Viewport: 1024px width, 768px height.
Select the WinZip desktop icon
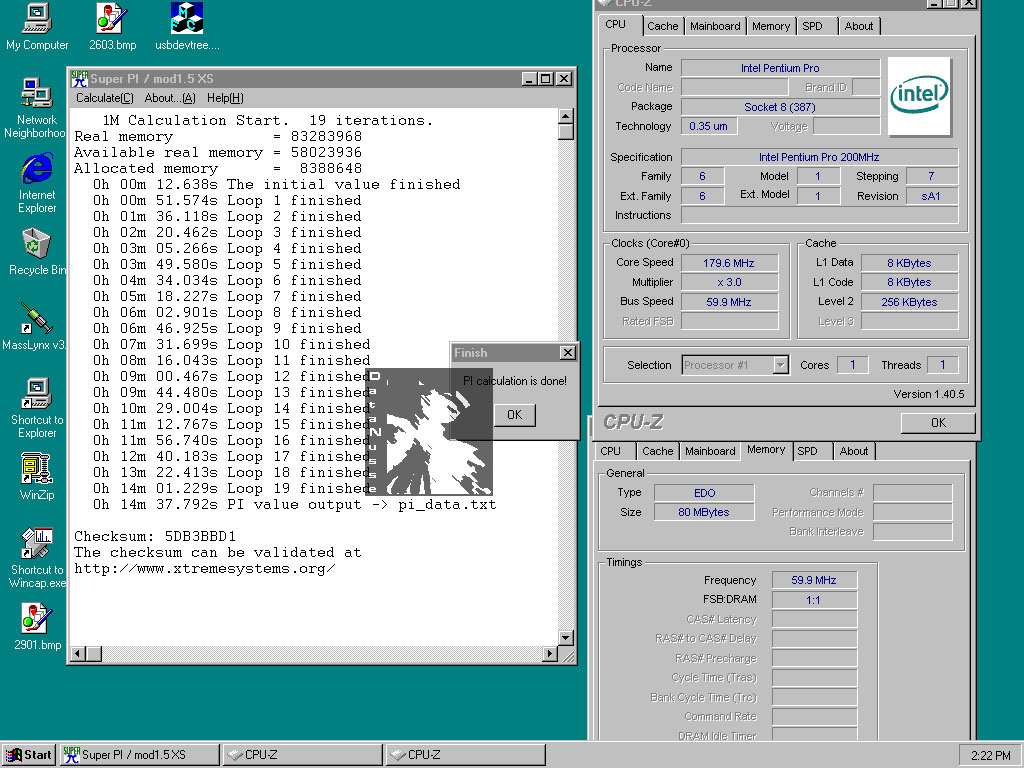click(x=37, y=477)
